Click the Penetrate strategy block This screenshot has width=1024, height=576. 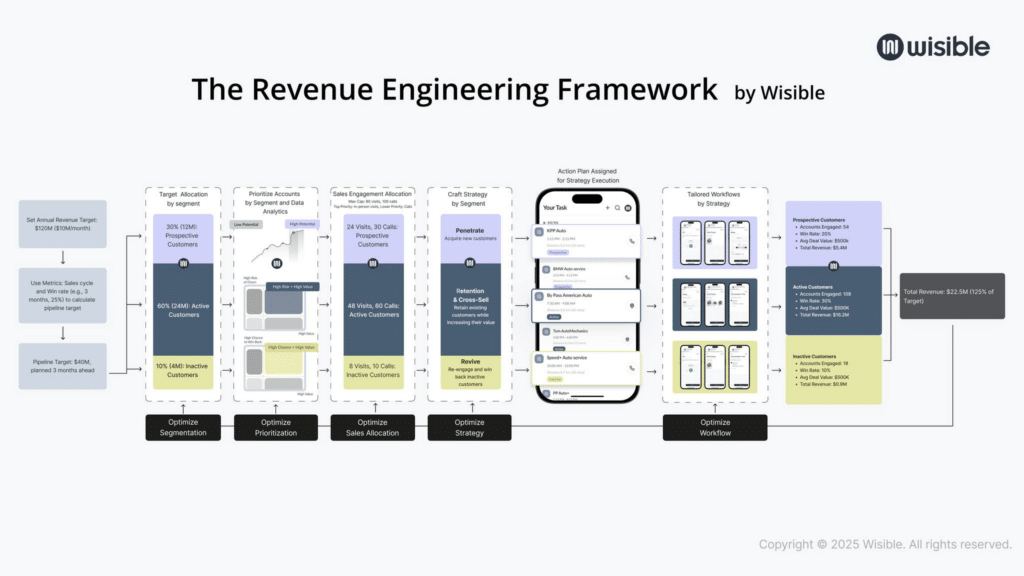[x=470, y=238]
